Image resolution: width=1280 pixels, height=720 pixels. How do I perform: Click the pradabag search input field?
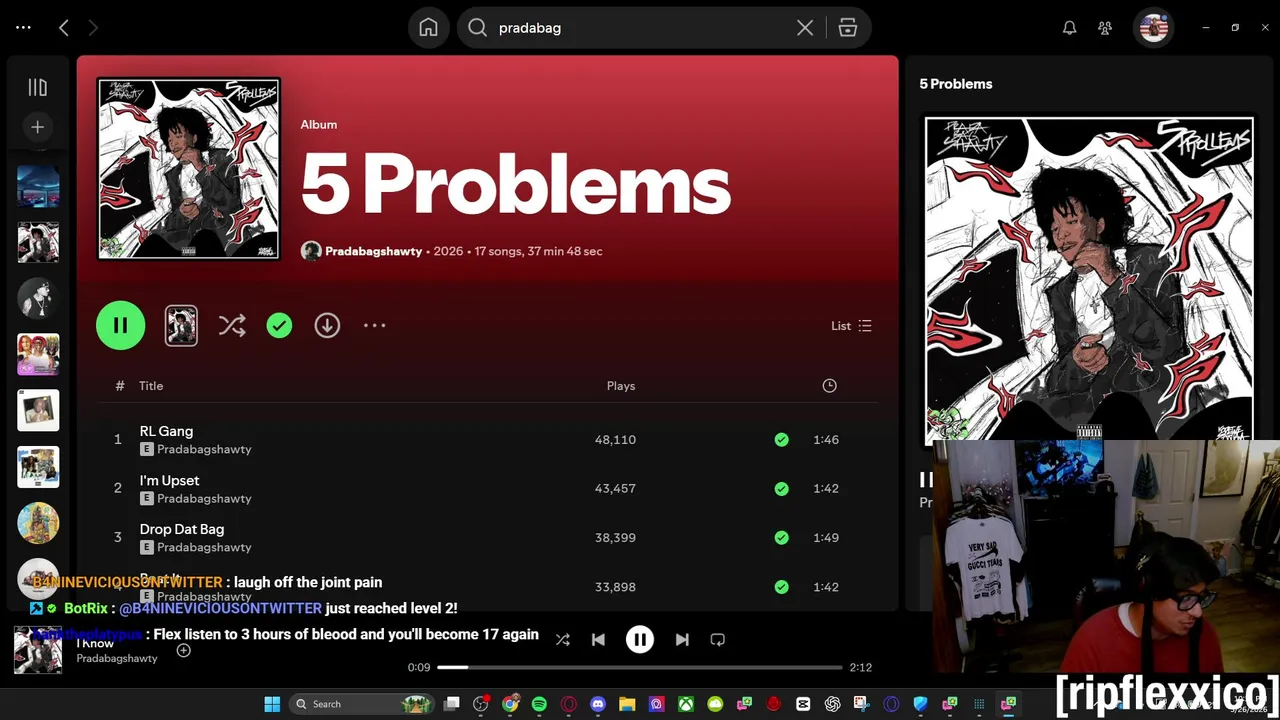tap(640, 28)
